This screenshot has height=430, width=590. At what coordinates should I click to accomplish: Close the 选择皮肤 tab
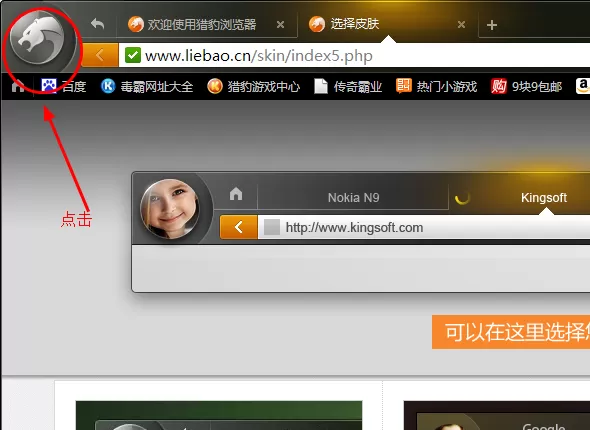coord(461,25)
